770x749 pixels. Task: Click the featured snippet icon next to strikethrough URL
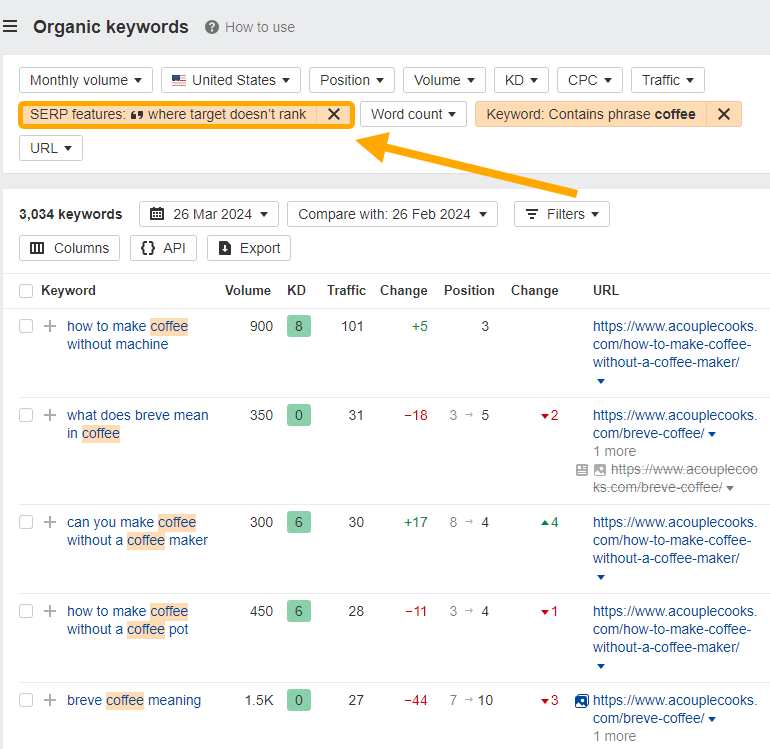click(581, 470)
